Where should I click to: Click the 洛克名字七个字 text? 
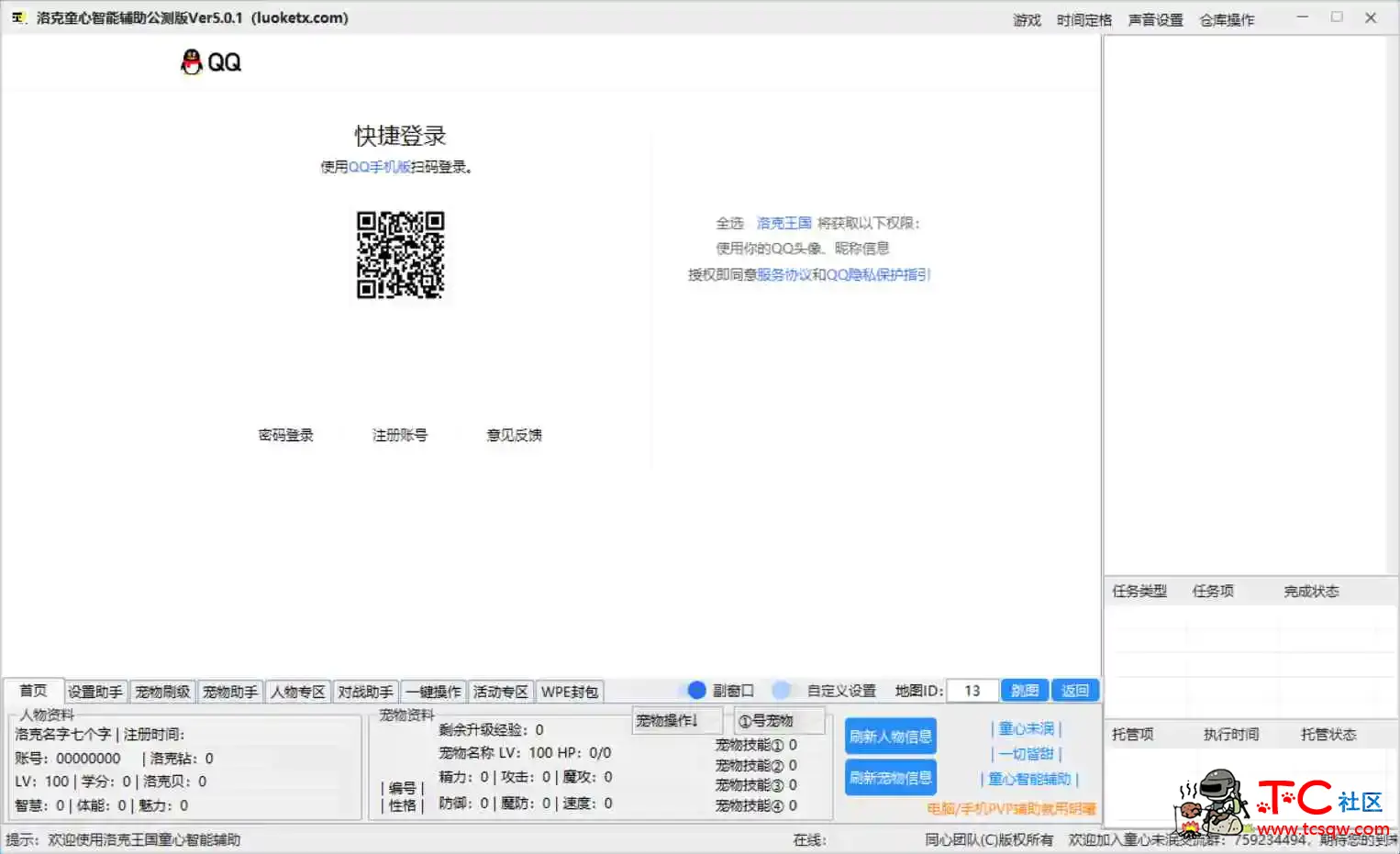pos(62,734)
